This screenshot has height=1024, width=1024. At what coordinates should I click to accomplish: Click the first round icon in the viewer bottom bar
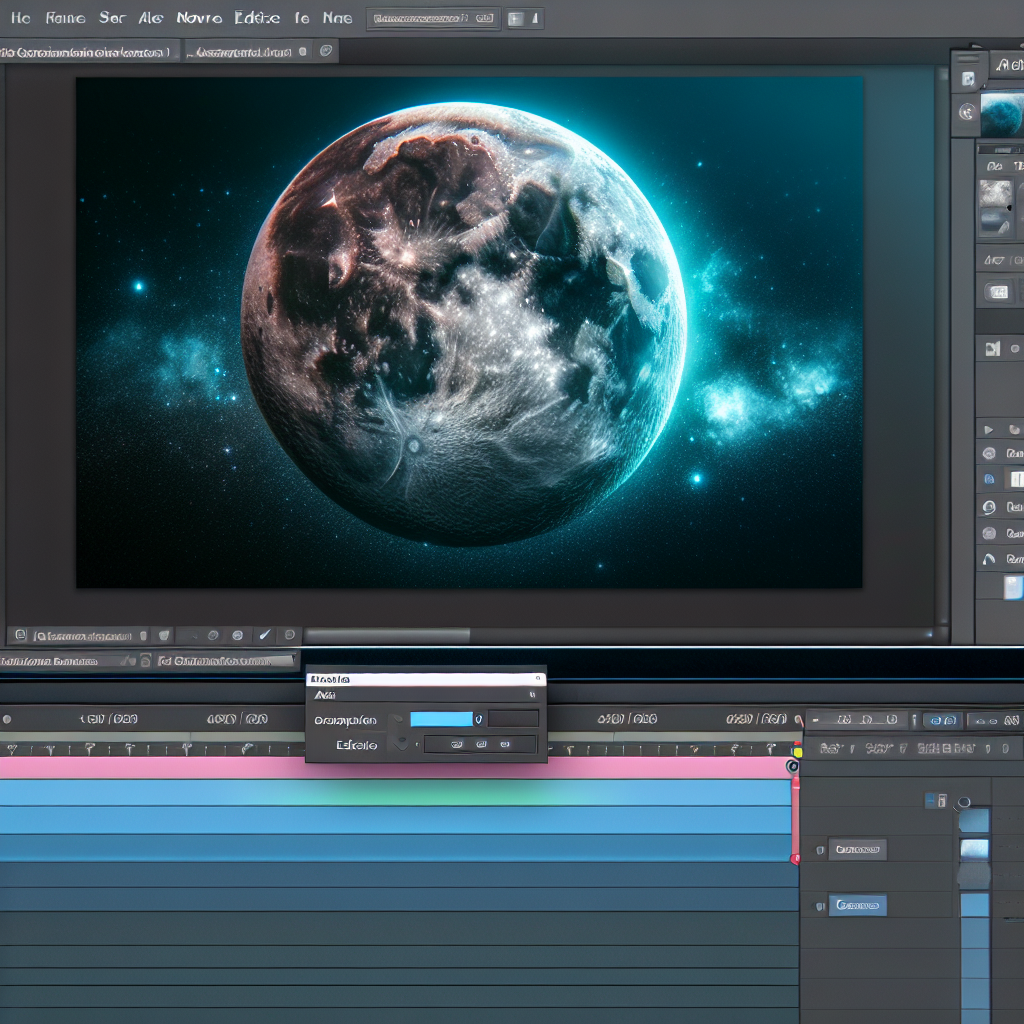tap(213, 635)
